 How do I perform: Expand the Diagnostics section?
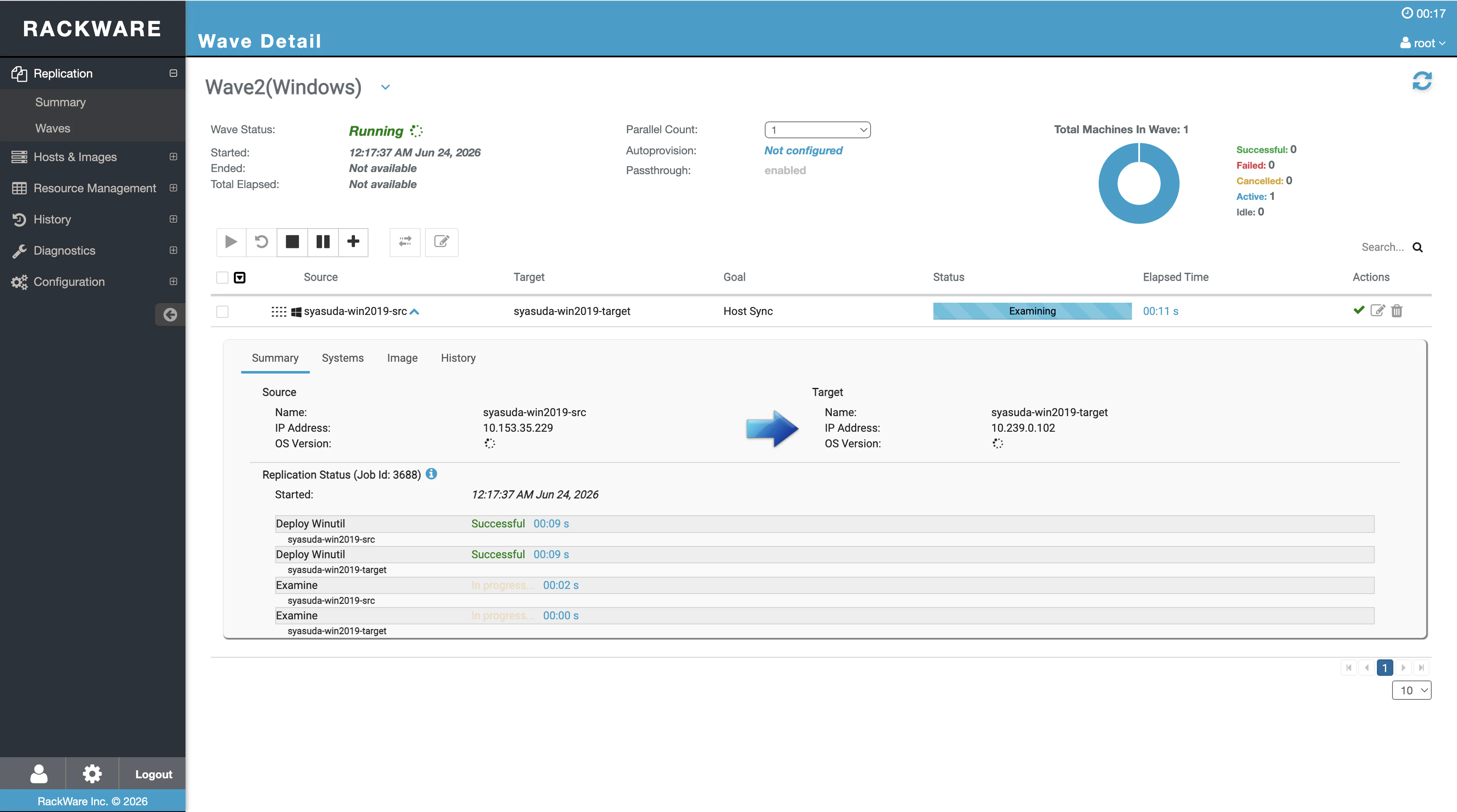(173, 250)
